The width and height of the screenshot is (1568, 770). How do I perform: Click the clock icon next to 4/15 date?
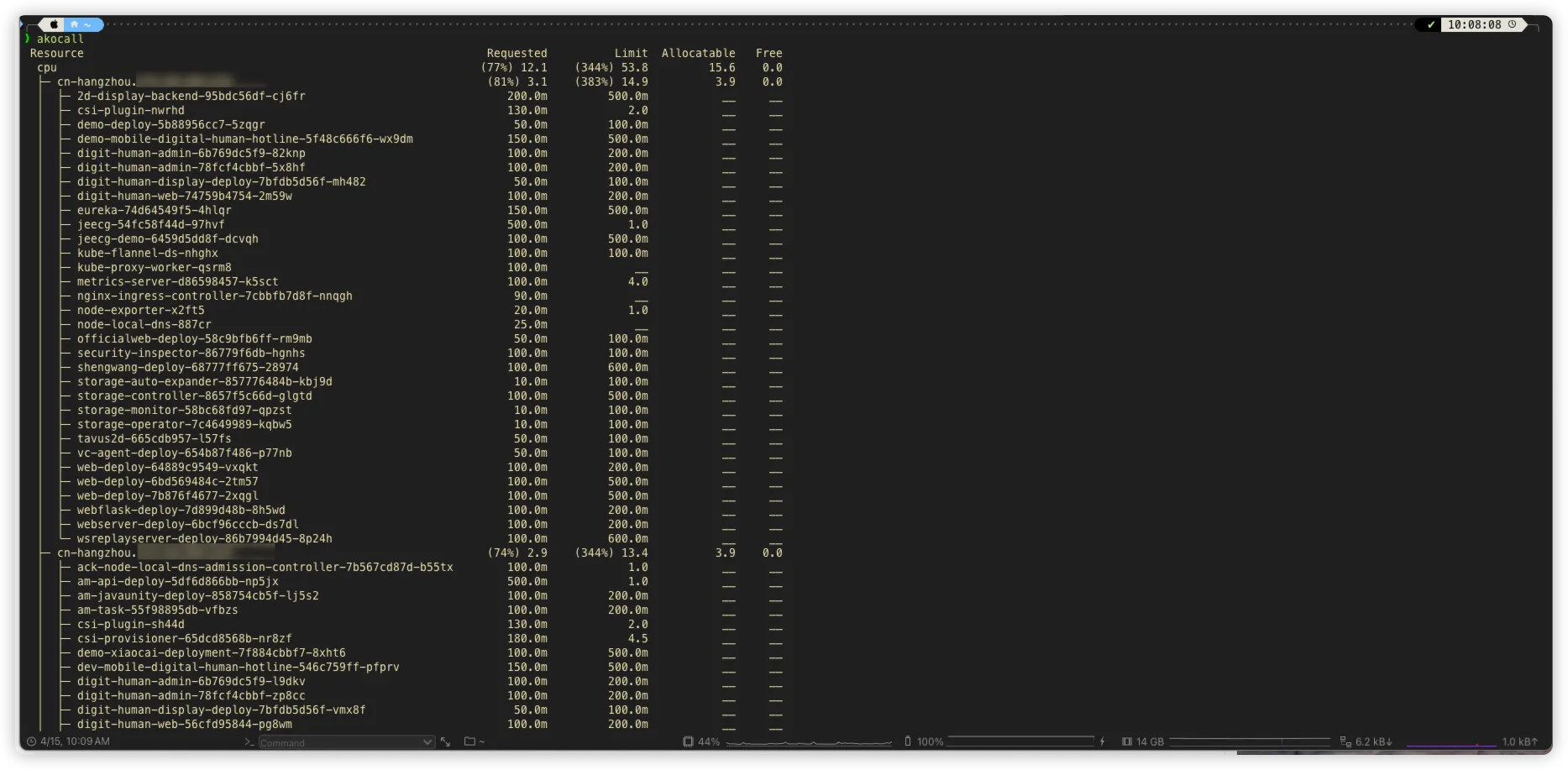tap(31, 741)
